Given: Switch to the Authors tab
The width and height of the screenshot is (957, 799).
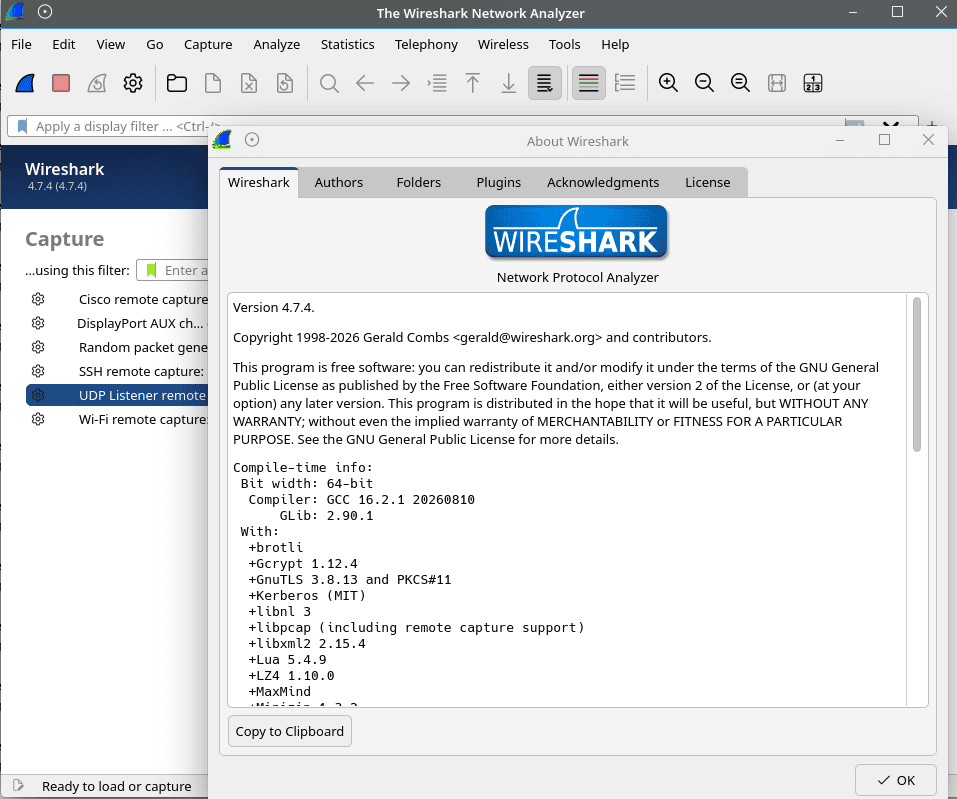Looking at the screenshot, I should coord(339,183).
